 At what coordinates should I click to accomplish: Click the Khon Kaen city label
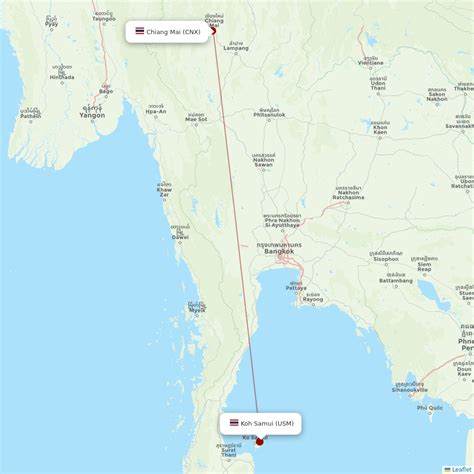coord(380,130)
